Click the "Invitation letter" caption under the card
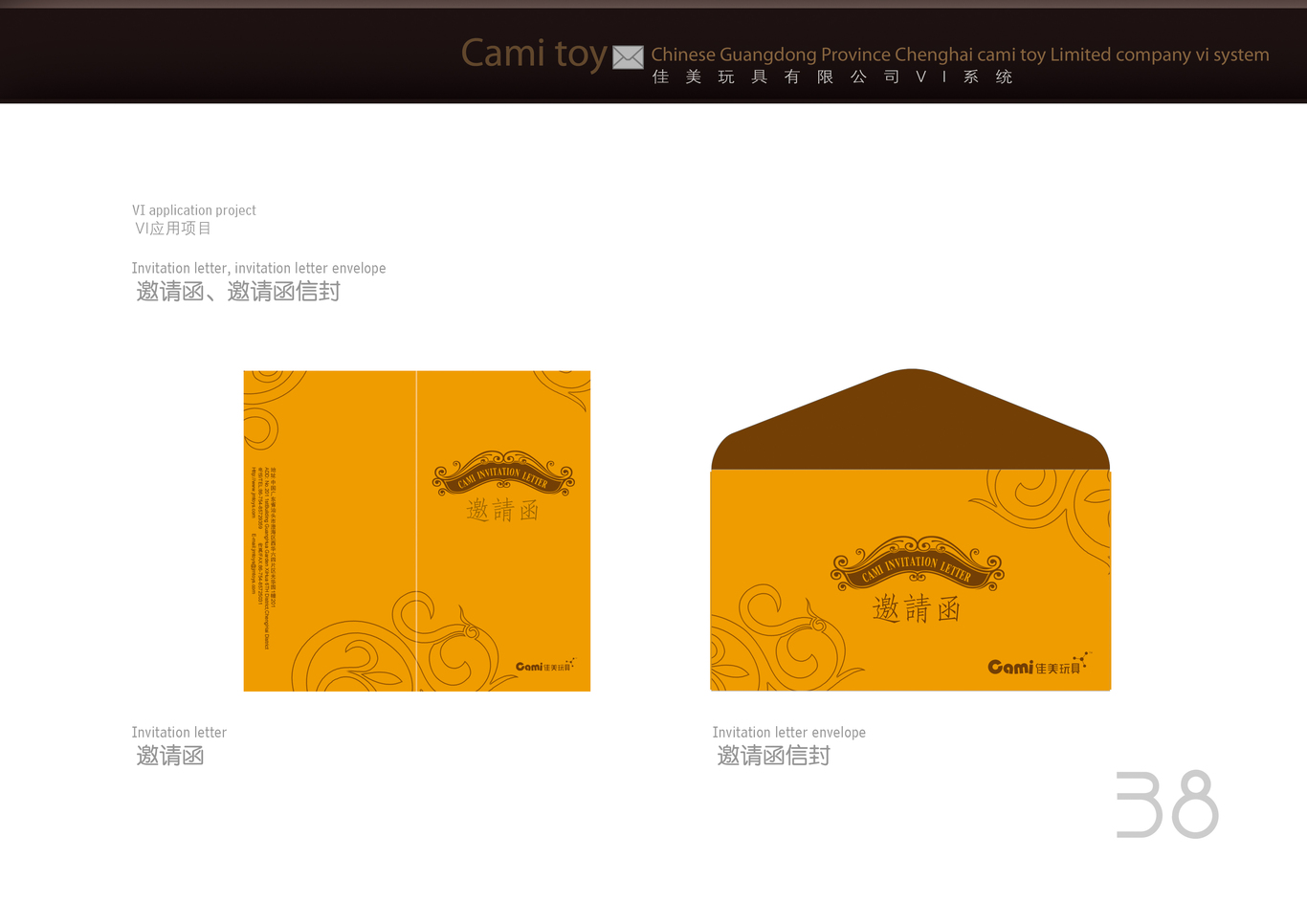 [179, 733]
